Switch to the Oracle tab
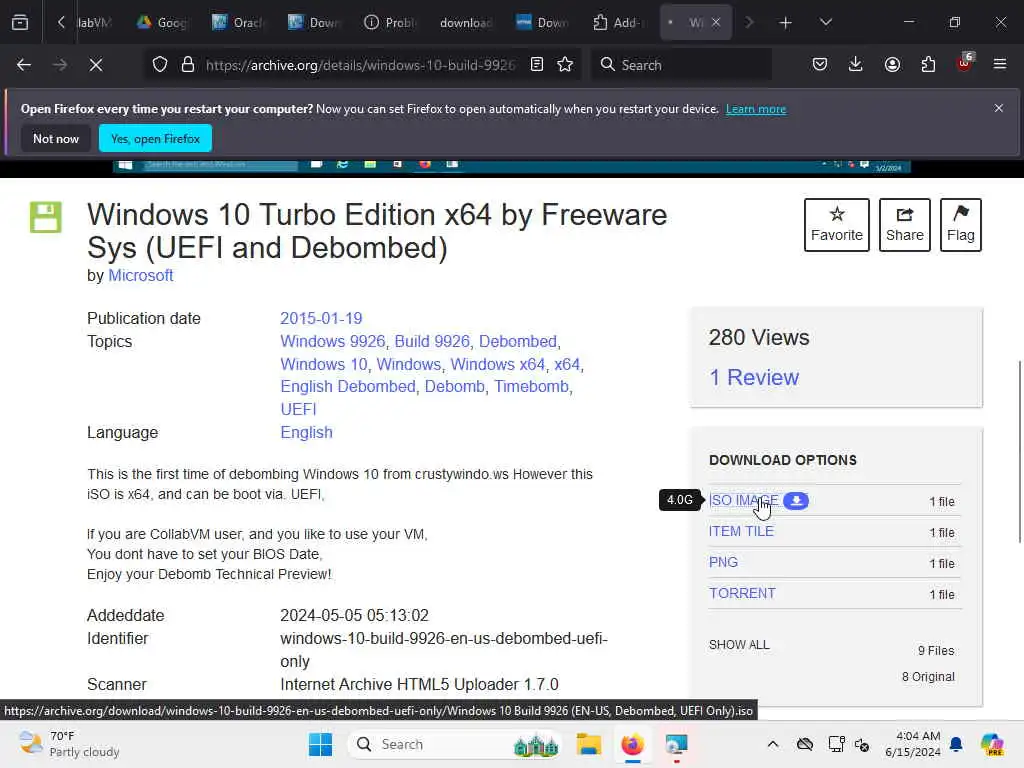Screen dimensions: 1024x768 coord(238,23)
